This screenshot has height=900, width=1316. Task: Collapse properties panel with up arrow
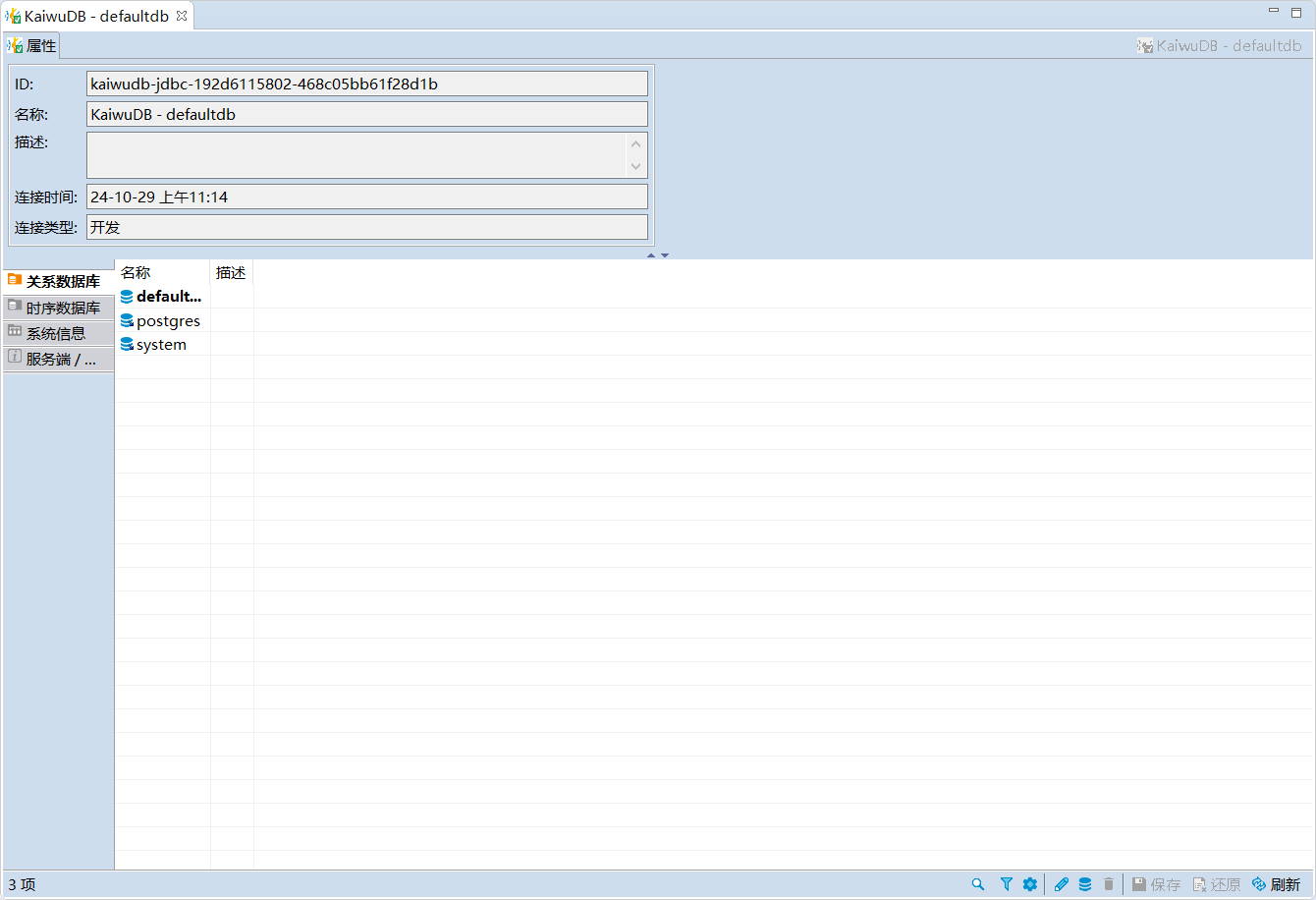(650, 255)
